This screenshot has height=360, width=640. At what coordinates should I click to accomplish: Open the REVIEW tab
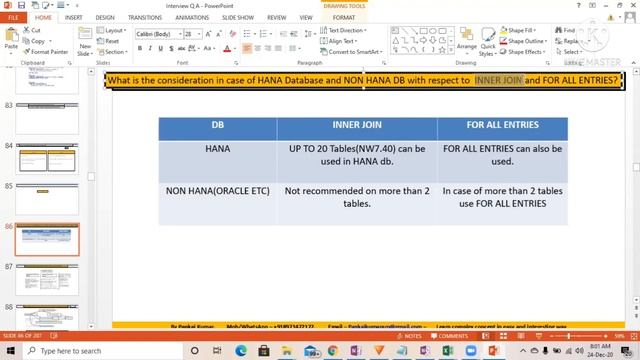point(277,18)
